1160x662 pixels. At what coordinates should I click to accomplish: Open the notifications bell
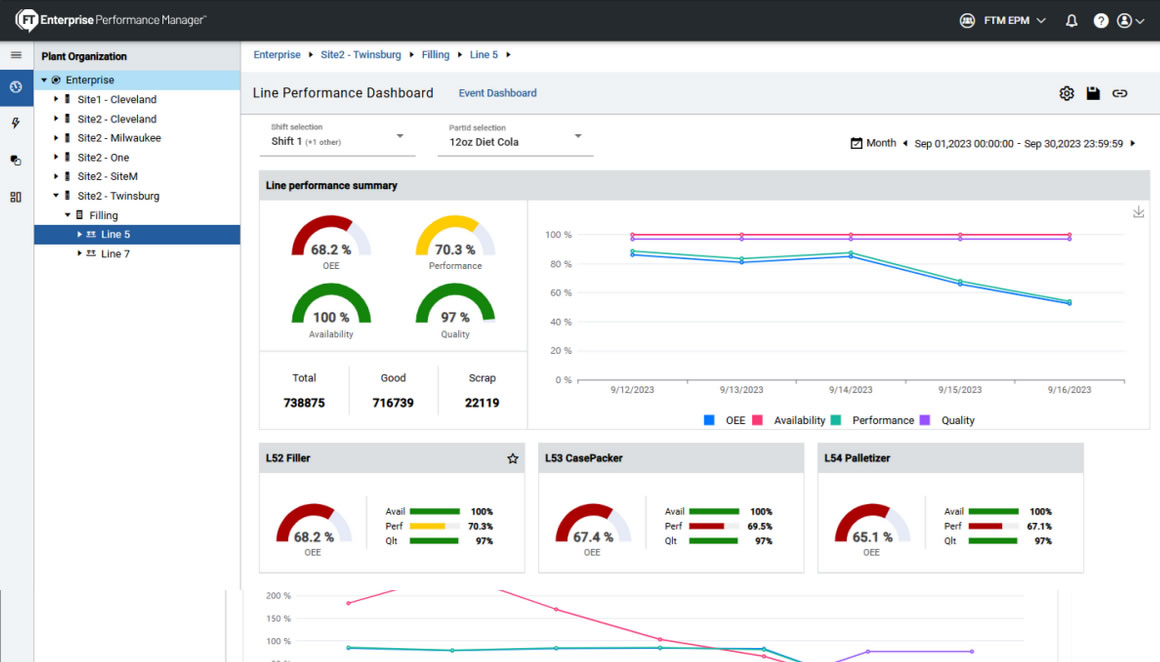pos(1072,20)
